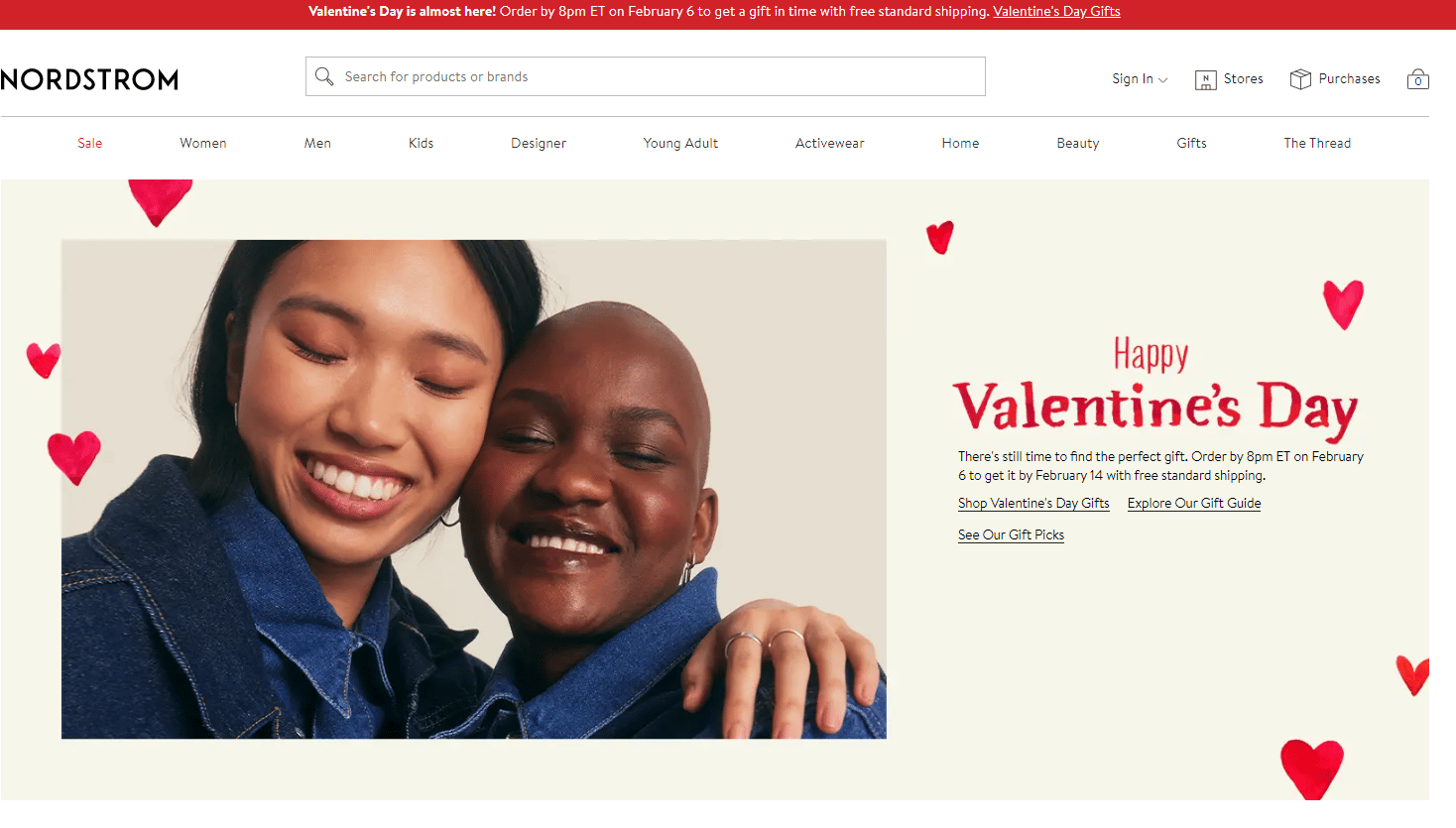The width and height of the screenshot is (1456, 828).
Task: Go to Nordstrom home via logo
Action: 89,79
